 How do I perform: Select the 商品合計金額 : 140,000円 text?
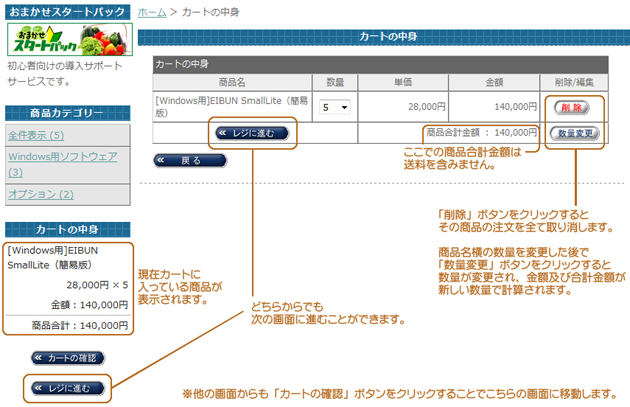click(481, 133)
